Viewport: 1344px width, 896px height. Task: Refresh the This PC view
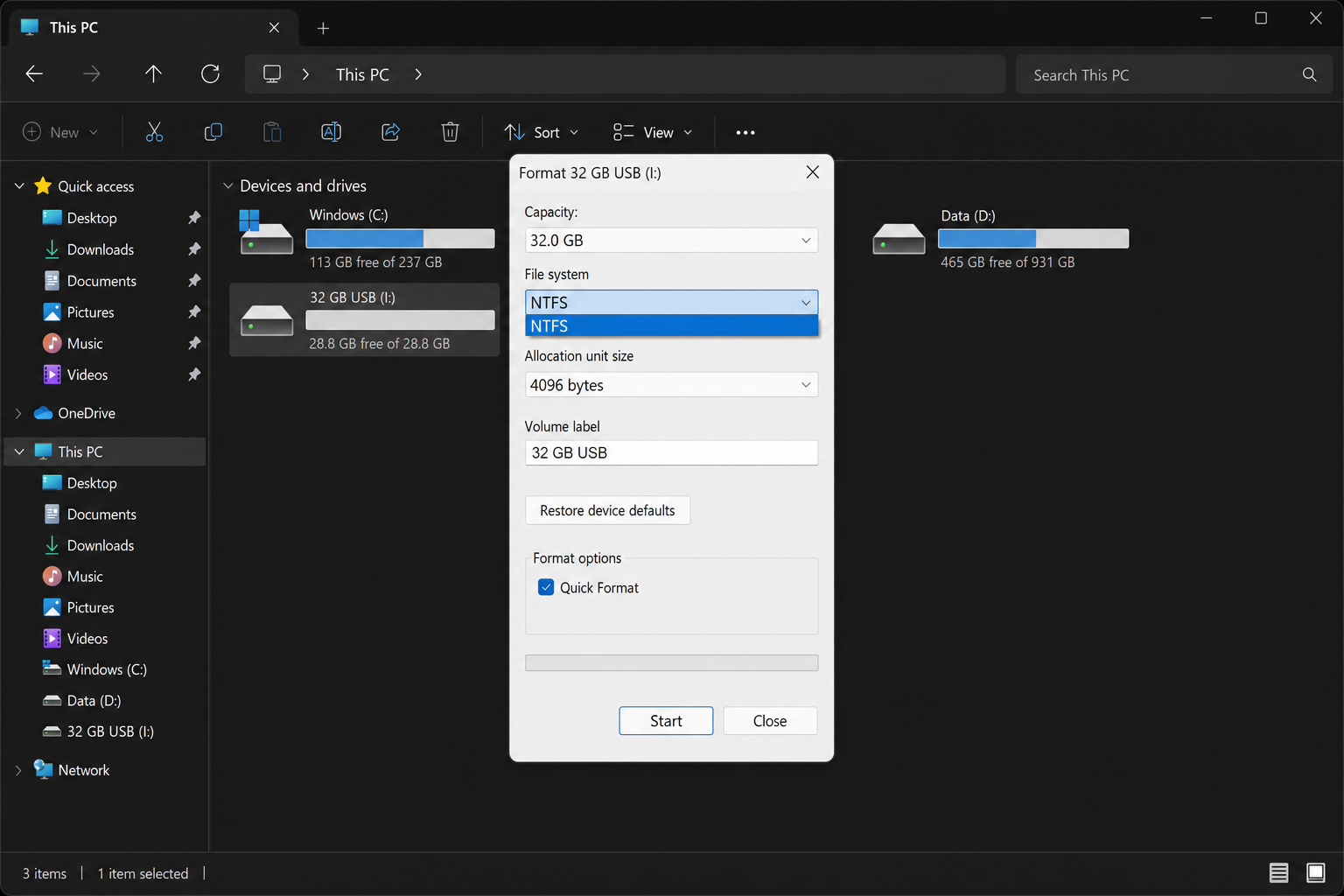210,74
